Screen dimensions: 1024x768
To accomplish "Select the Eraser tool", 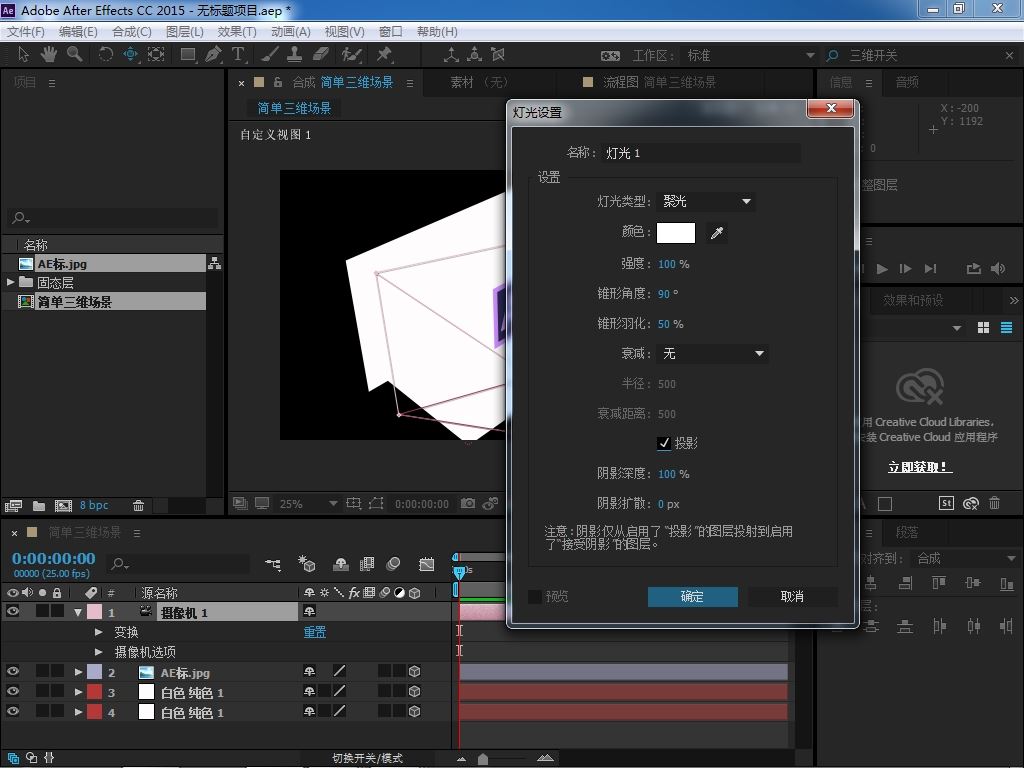I will 321,54.
